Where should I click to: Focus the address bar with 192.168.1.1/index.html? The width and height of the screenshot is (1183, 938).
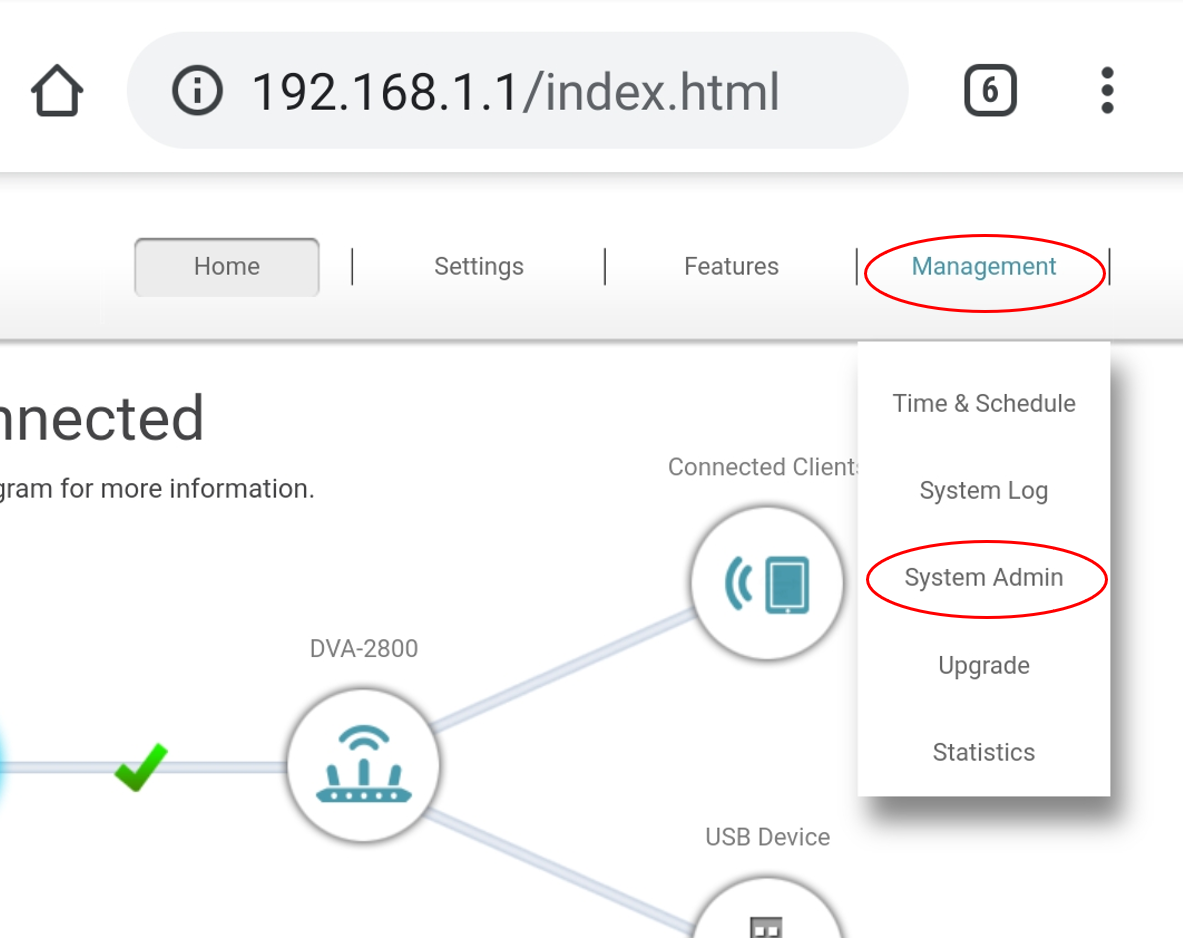518,91
